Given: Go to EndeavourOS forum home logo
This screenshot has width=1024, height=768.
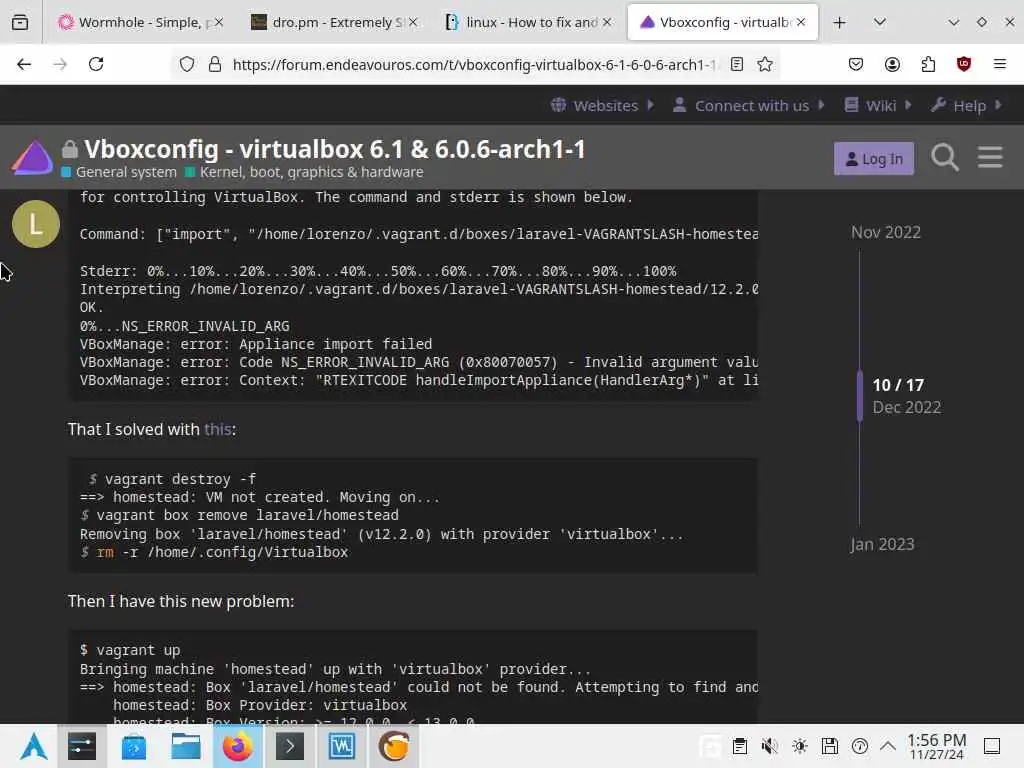Looking at the screenshot, I should point(32,157).
